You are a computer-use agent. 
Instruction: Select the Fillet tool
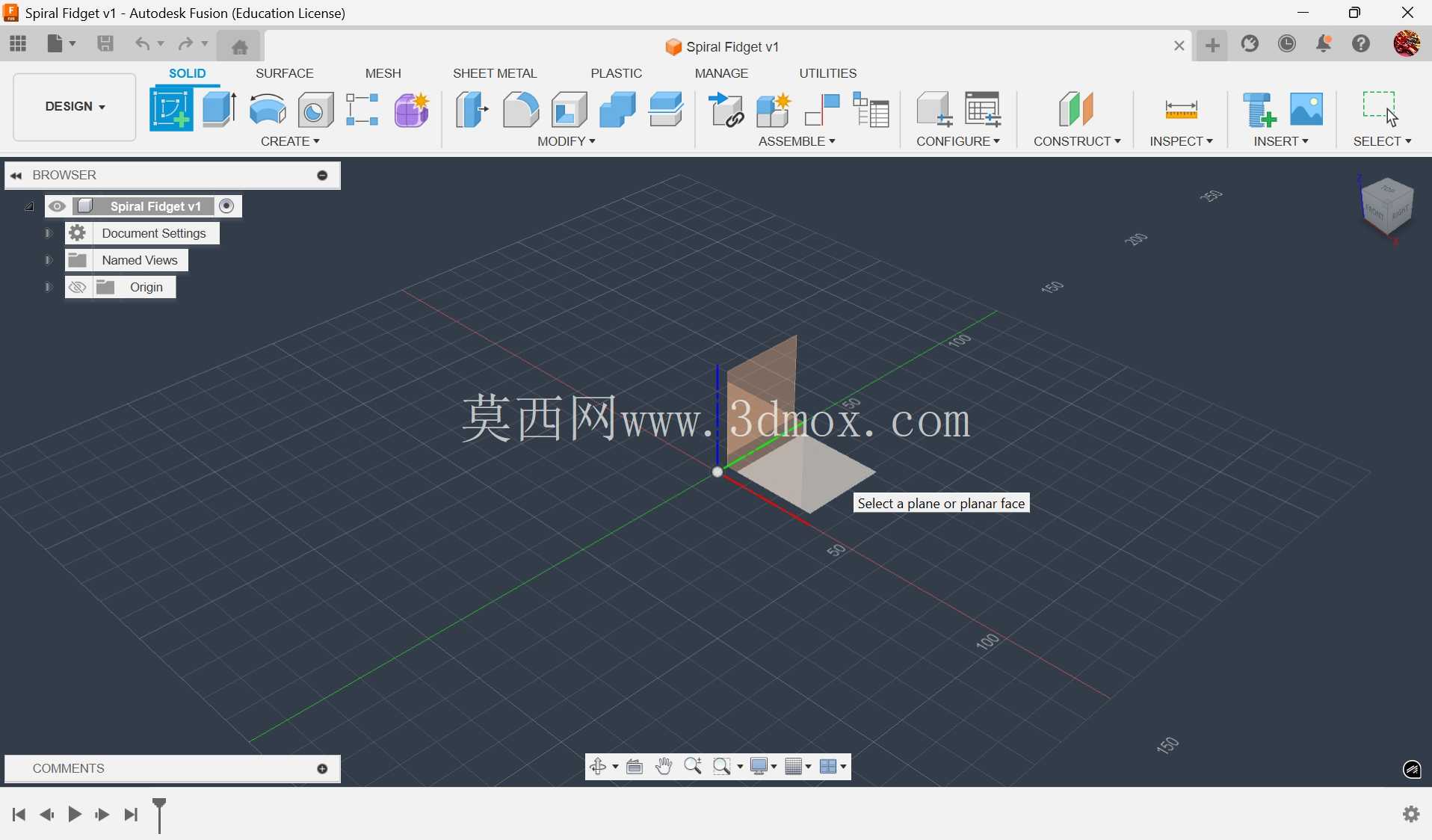pos(521,110)
